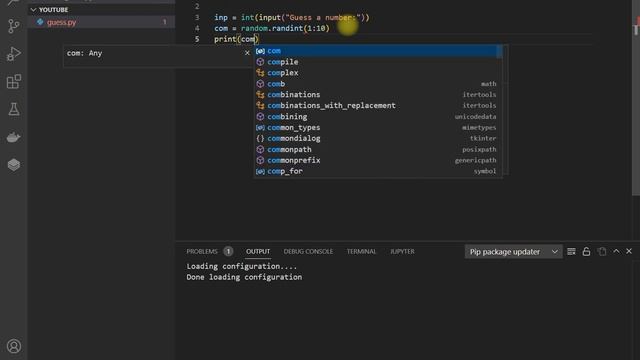Open the Pip package updater channel dropdown

click(513, 252)
